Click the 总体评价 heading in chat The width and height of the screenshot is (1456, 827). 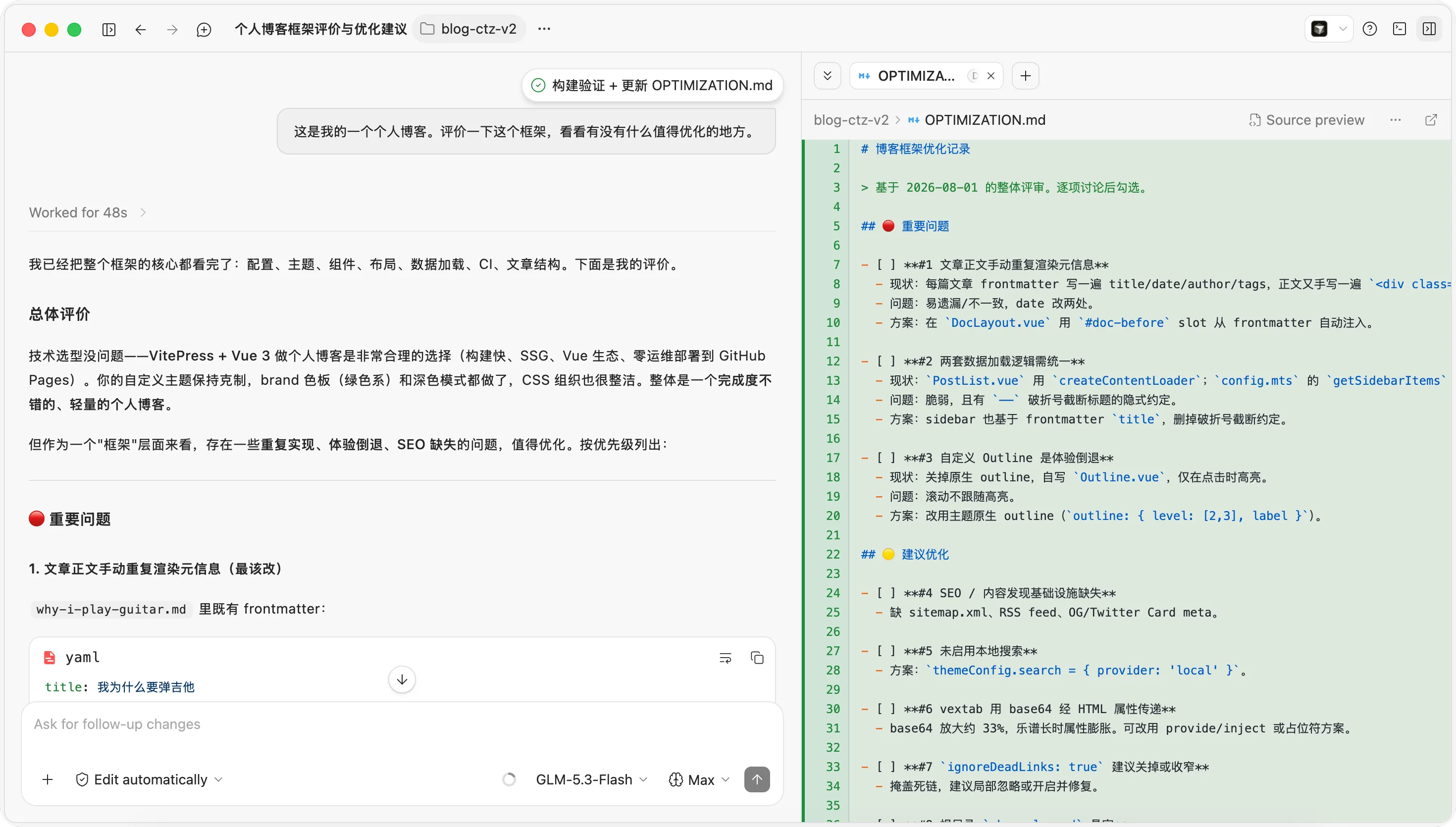(x=59, y=314)
